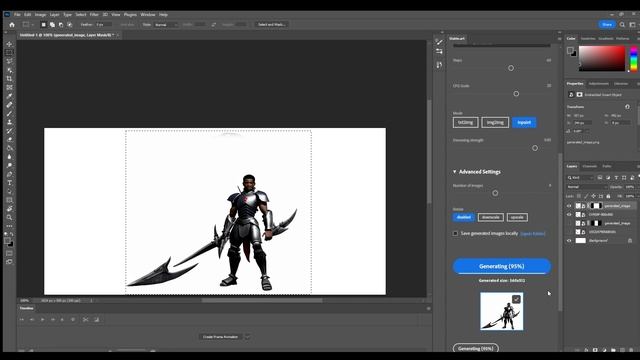Open the folder link beside save checkbox
The height and width of the screenshot is (360, 640).
click(x=533, y=234)
